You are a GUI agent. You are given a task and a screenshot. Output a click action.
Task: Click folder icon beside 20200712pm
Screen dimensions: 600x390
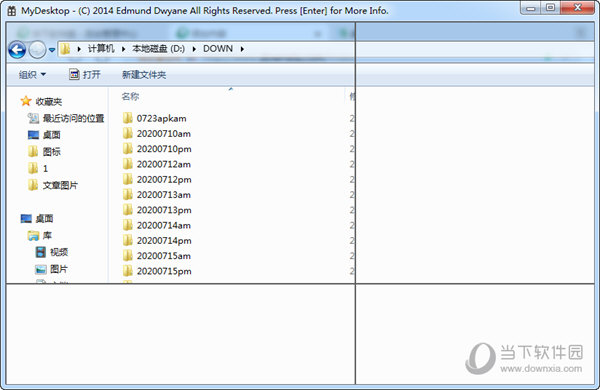coord(128,179)
